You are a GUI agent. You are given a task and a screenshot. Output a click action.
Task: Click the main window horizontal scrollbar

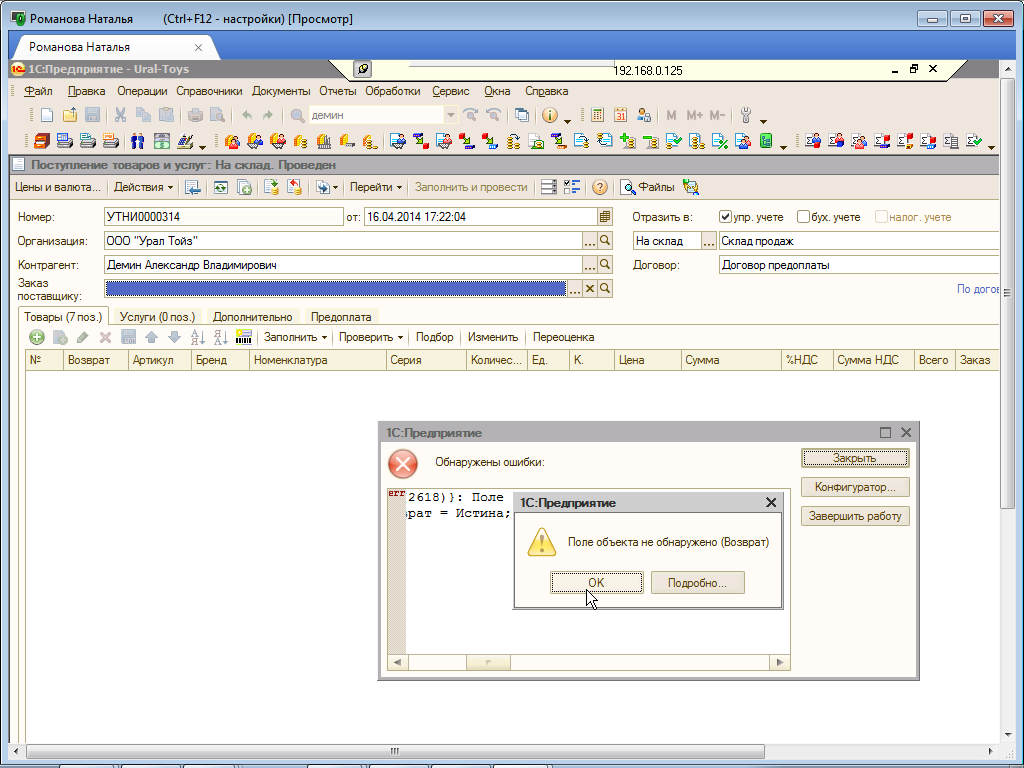click(x=395, y=751)
